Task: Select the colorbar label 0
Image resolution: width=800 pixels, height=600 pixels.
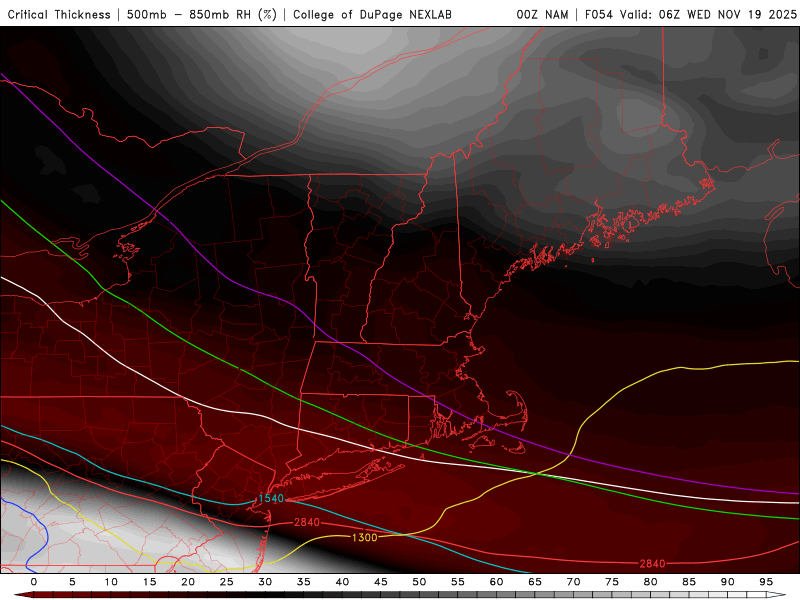Action: (34, 582)
